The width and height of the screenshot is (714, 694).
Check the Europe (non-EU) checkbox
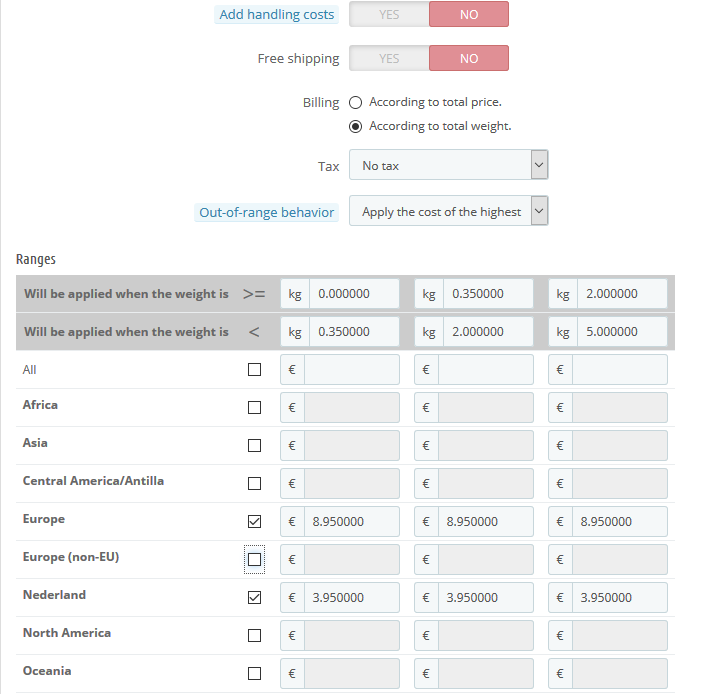coord(254,560)
